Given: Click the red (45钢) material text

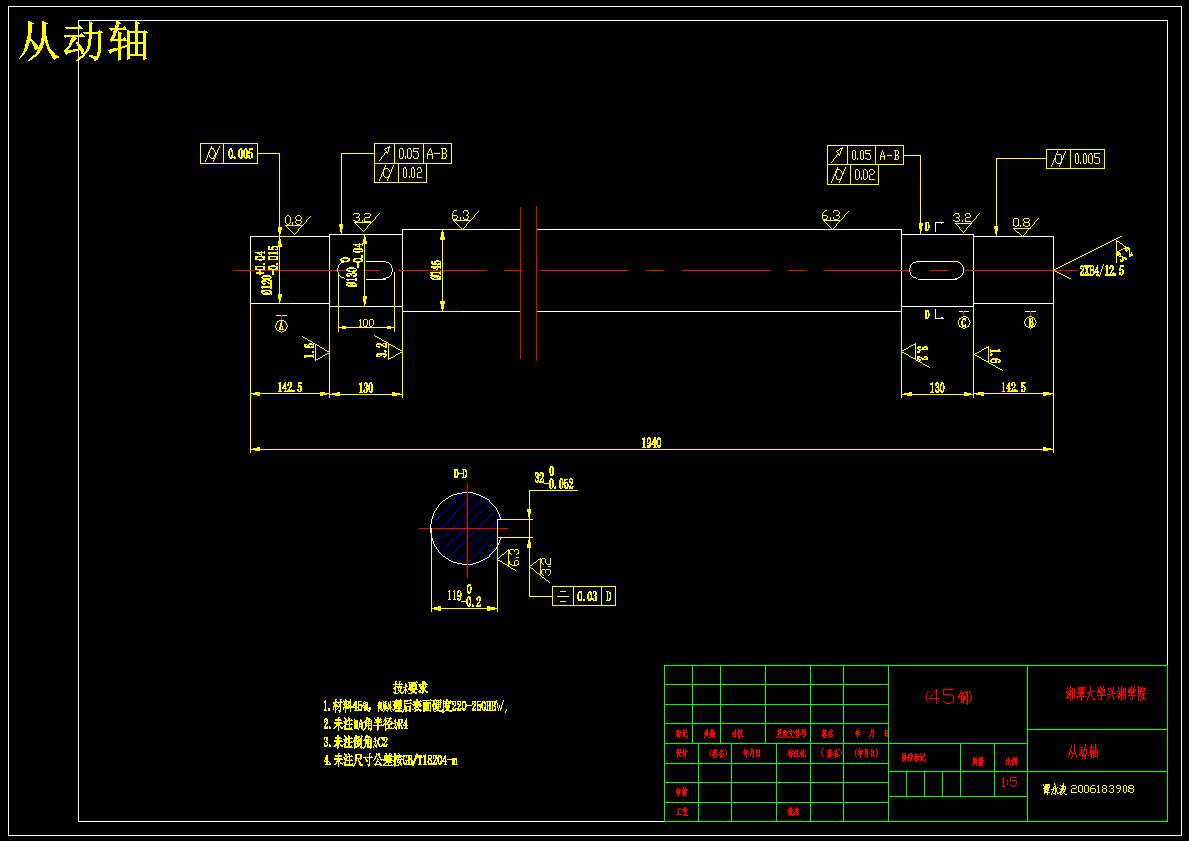Looking at the screenshot, I should [949, 697].
